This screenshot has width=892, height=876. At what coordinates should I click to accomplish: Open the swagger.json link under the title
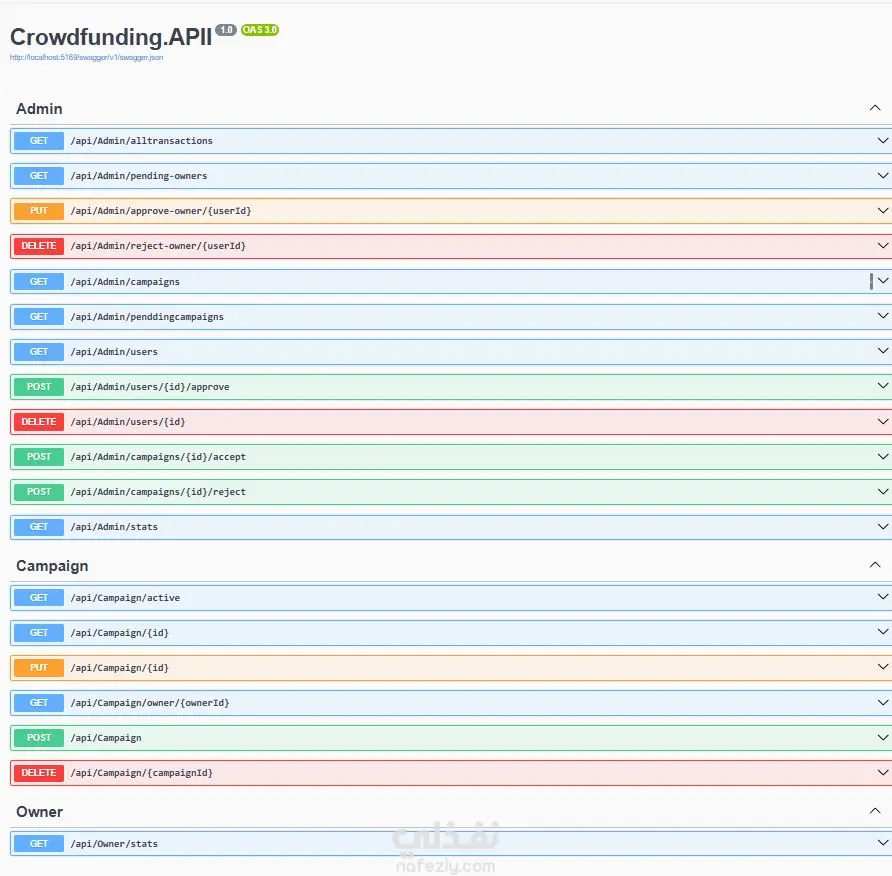point(86,57)
